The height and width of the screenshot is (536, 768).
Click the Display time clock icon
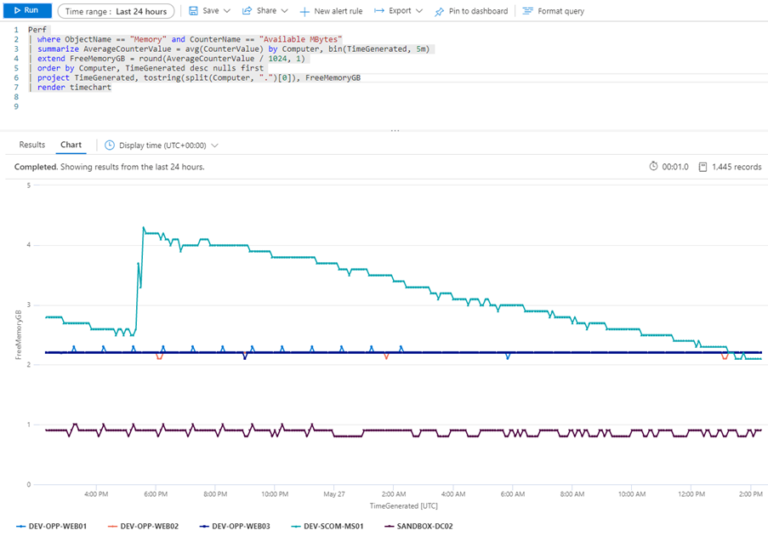(x=110, y=145)
